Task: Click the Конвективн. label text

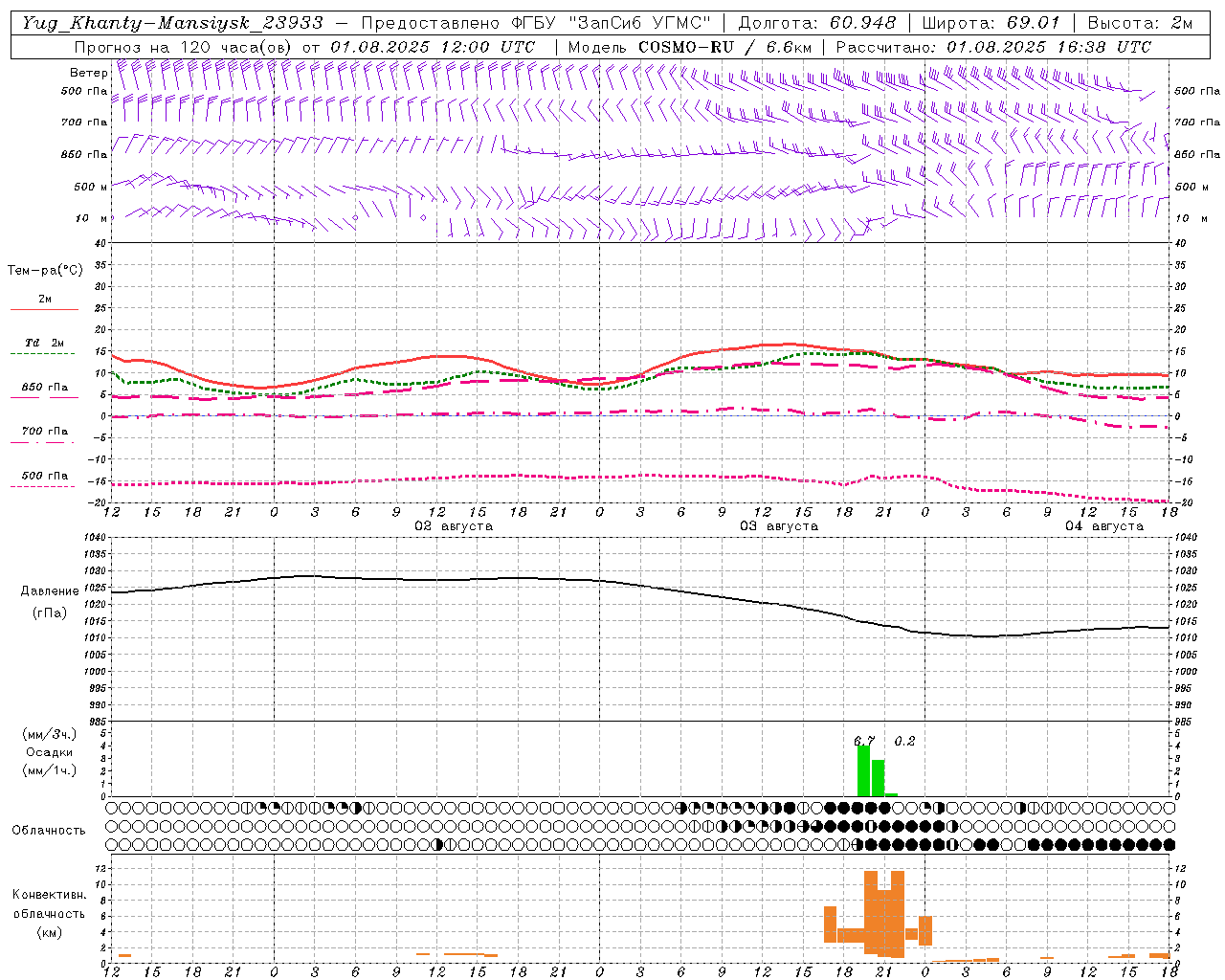Action: (x=49, y=895)
